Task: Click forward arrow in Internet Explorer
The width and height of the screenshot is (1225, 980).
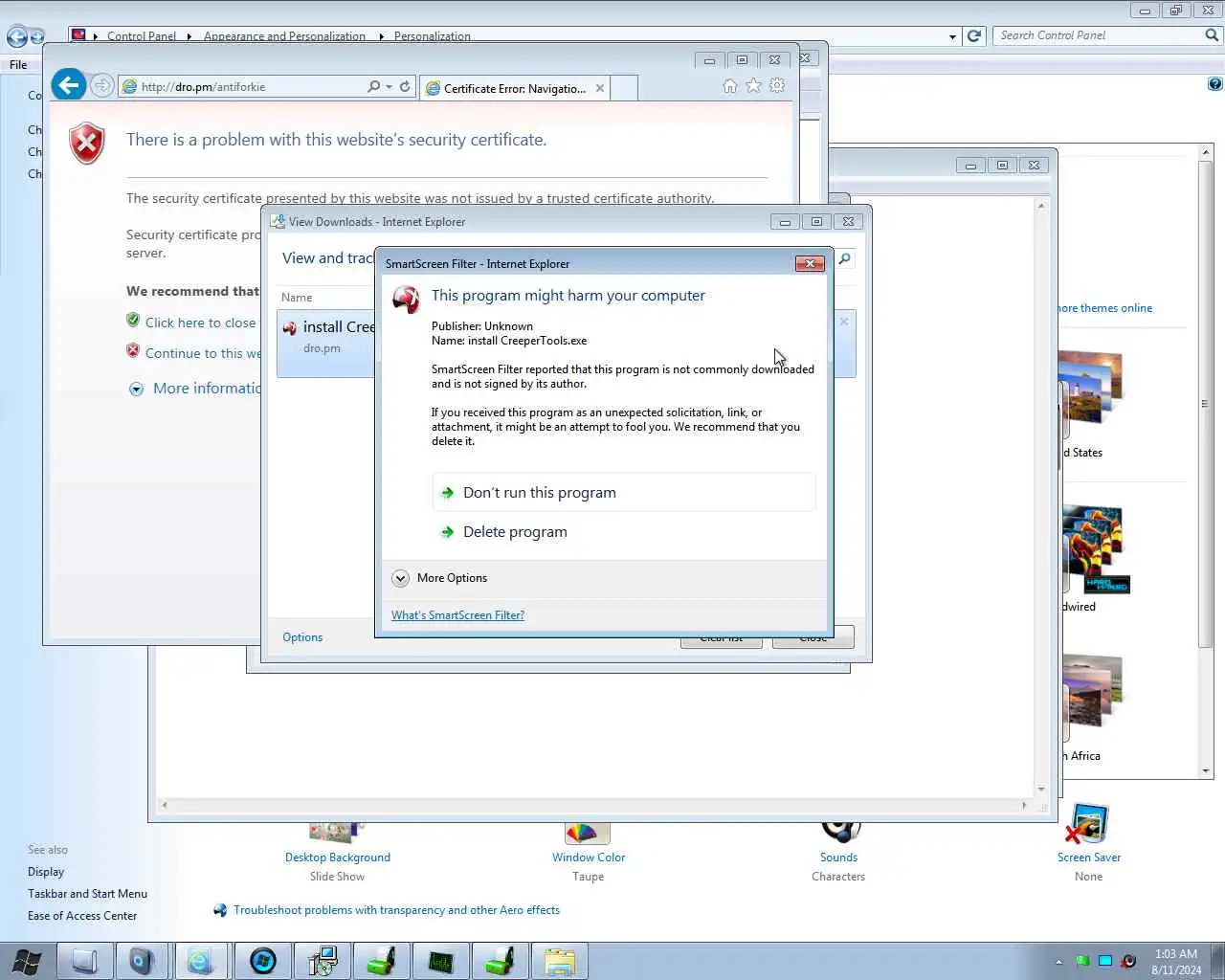Action: coord(102,85)
